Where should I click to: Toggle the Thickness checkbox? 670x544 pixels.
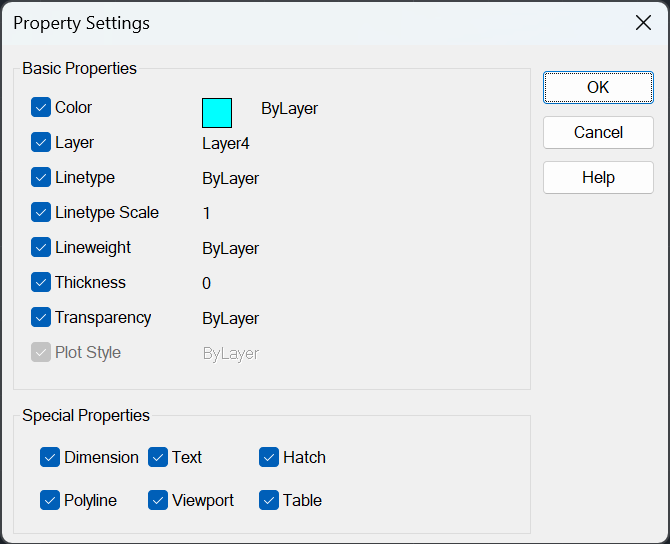(x=41, y=282)
